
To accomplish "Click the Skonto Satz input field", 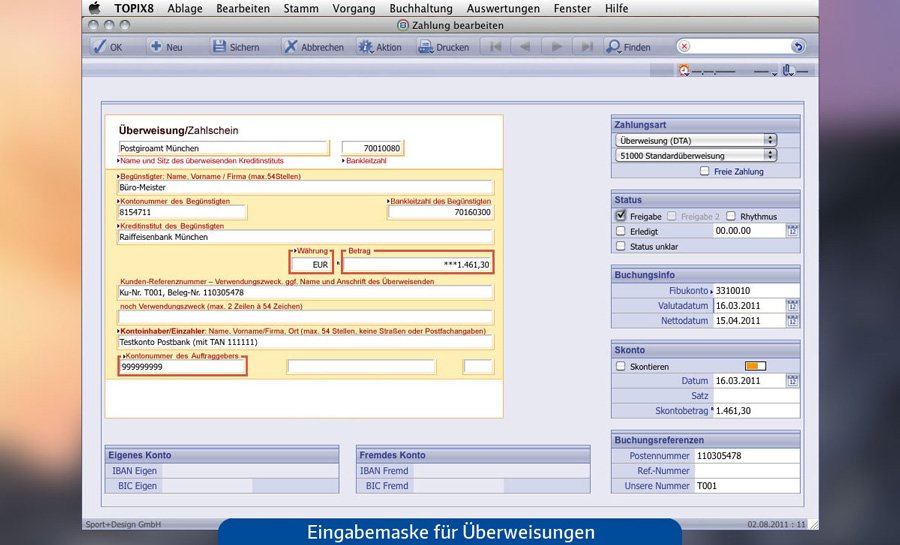I will (756, 395).
